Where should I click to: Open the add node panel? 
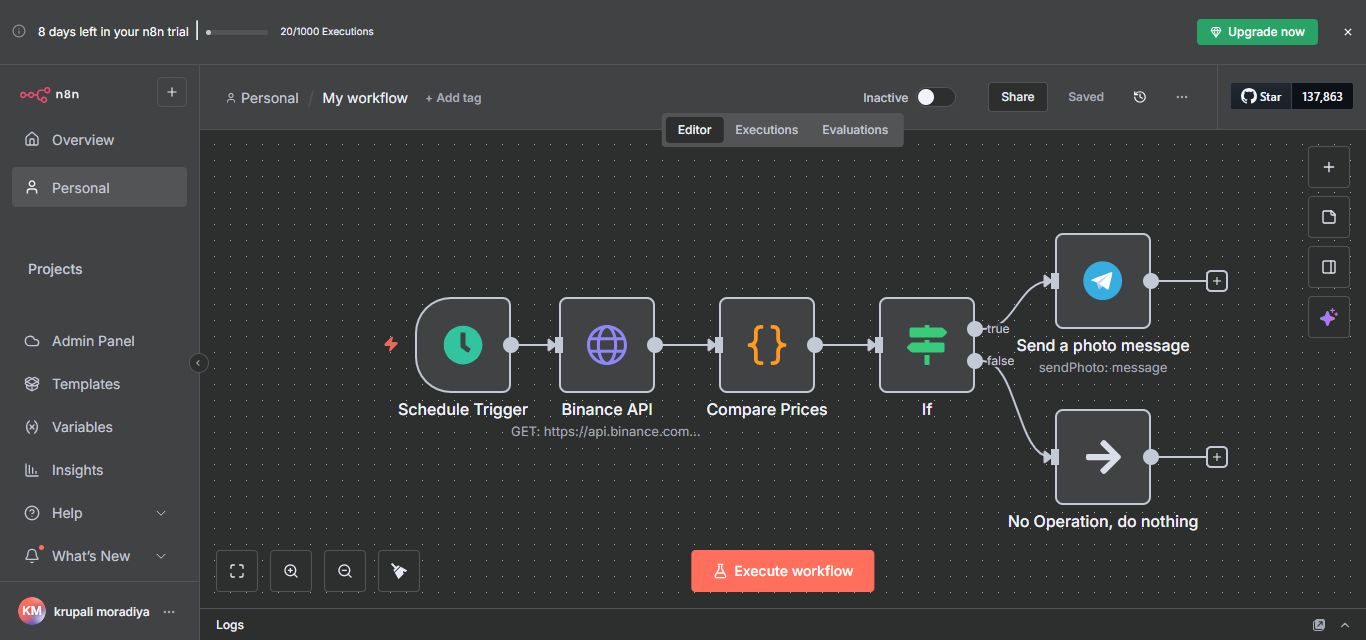click(x=1329, y=166)
